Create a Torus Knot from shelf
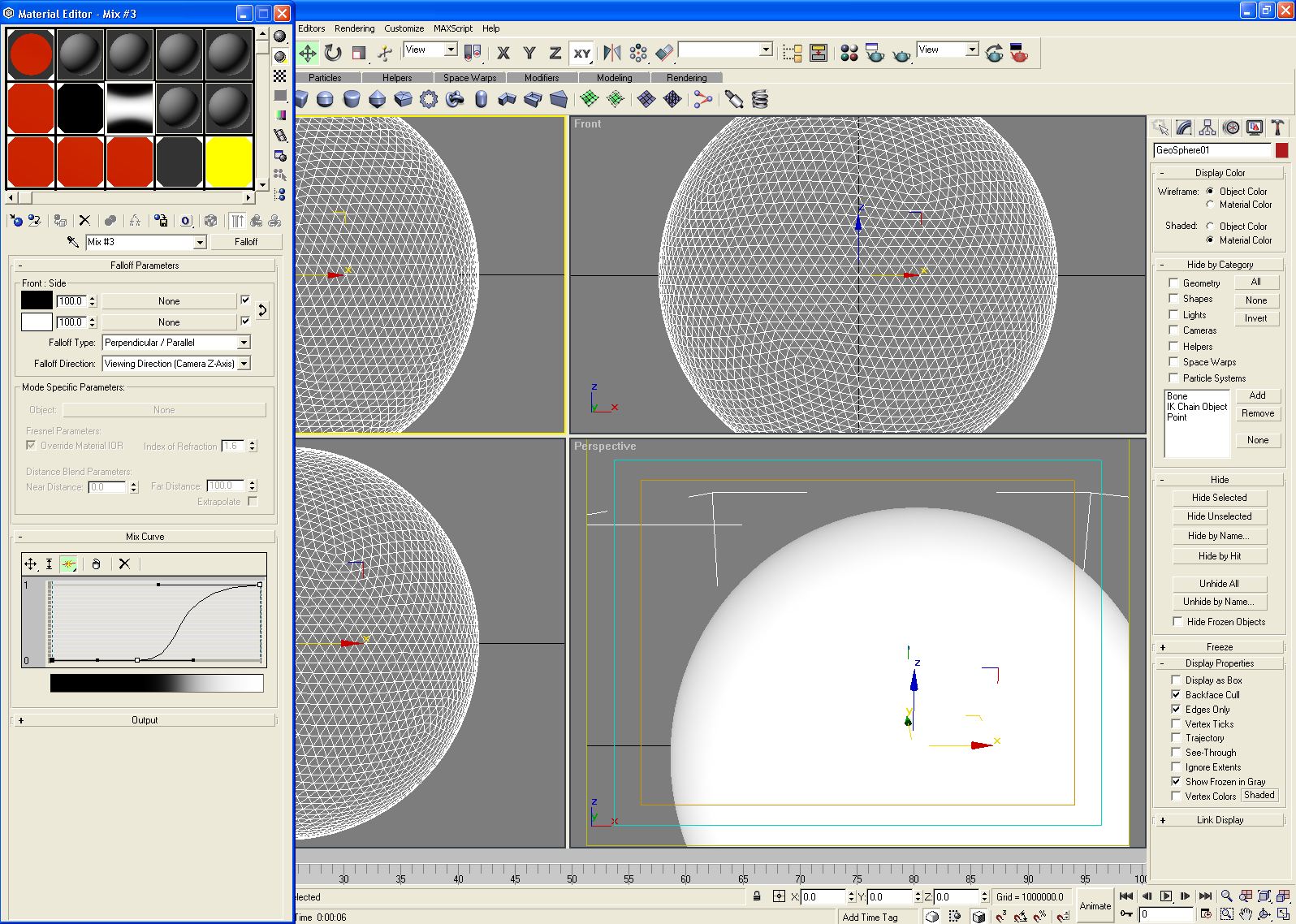This screenshot has height=924, width=1296. click(455, 99)
